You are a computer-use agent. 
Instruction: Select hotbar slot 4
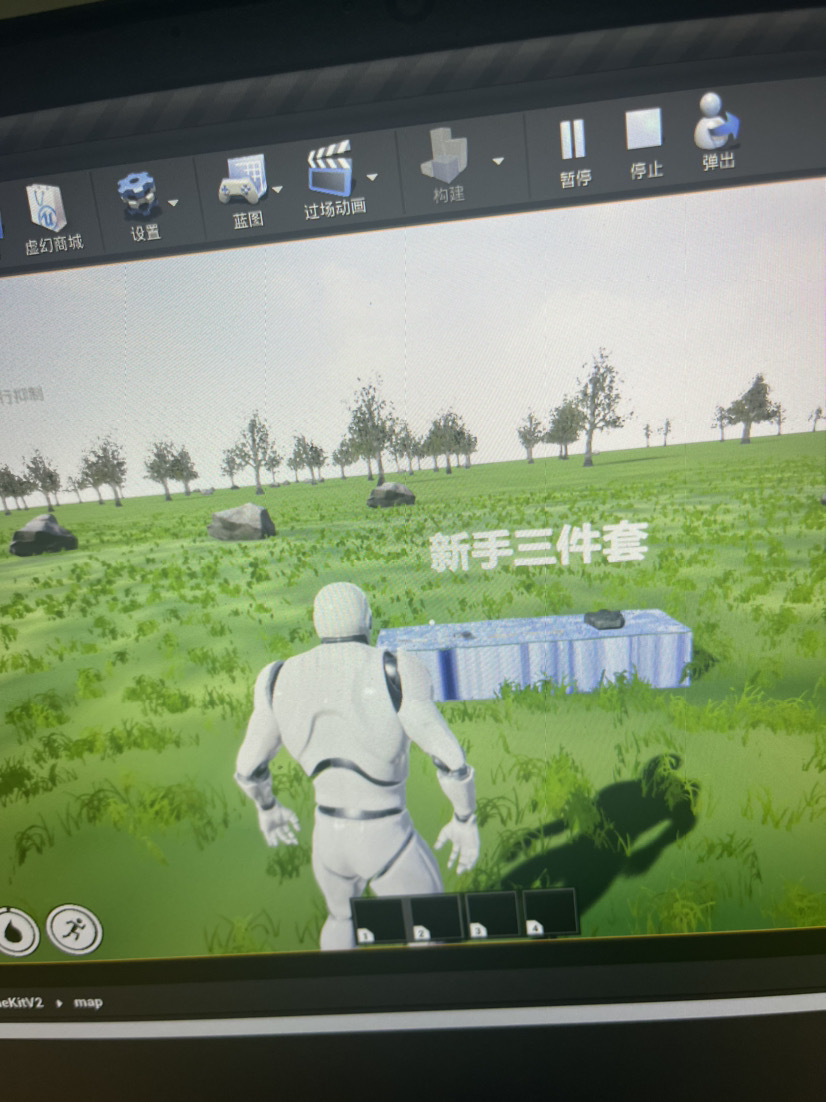pos(550,912)
